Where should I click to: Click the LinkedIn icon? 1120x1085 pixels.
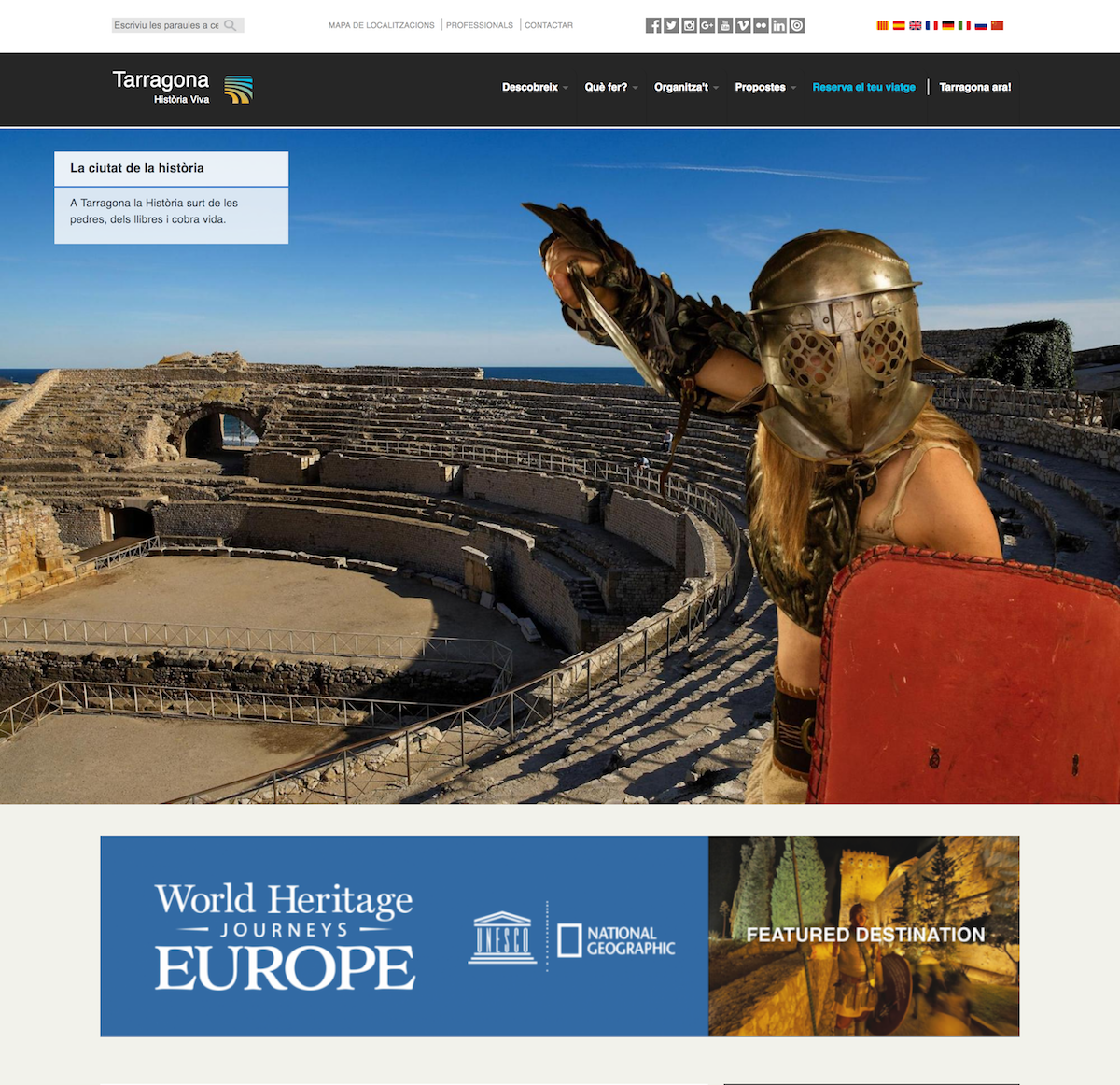pos(778,25)
